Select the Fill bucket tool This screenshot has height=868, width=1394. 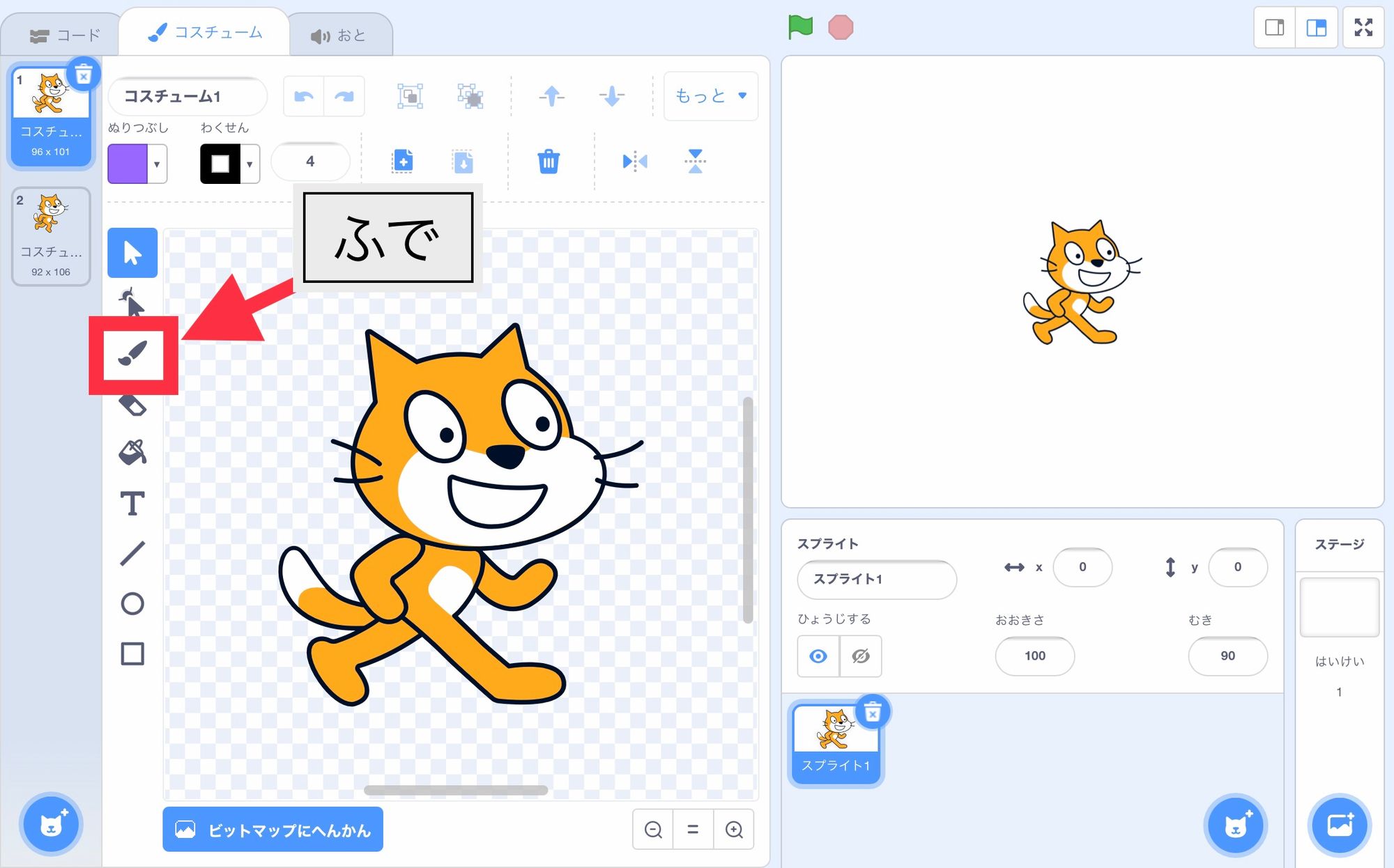(x=132, y=453)
